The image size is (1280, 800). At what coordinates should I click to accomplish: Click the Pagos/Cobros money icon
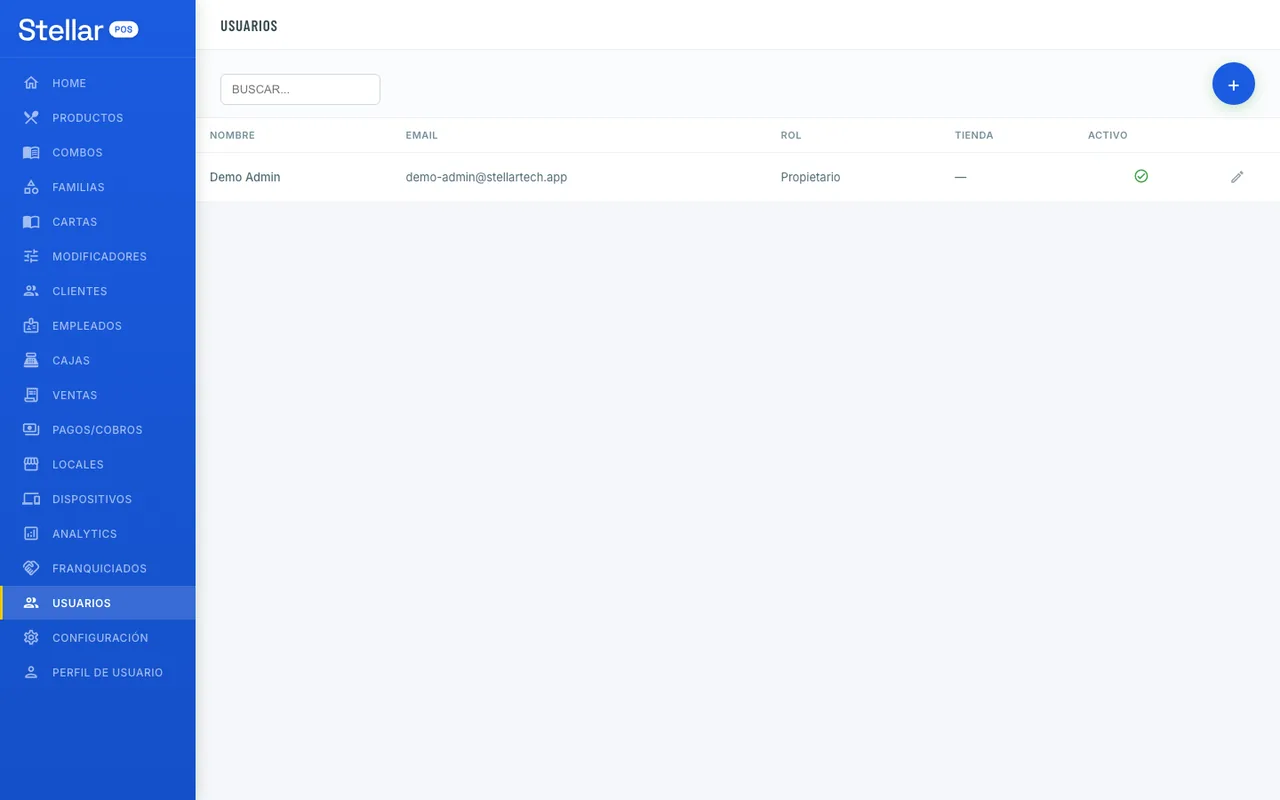31,430
